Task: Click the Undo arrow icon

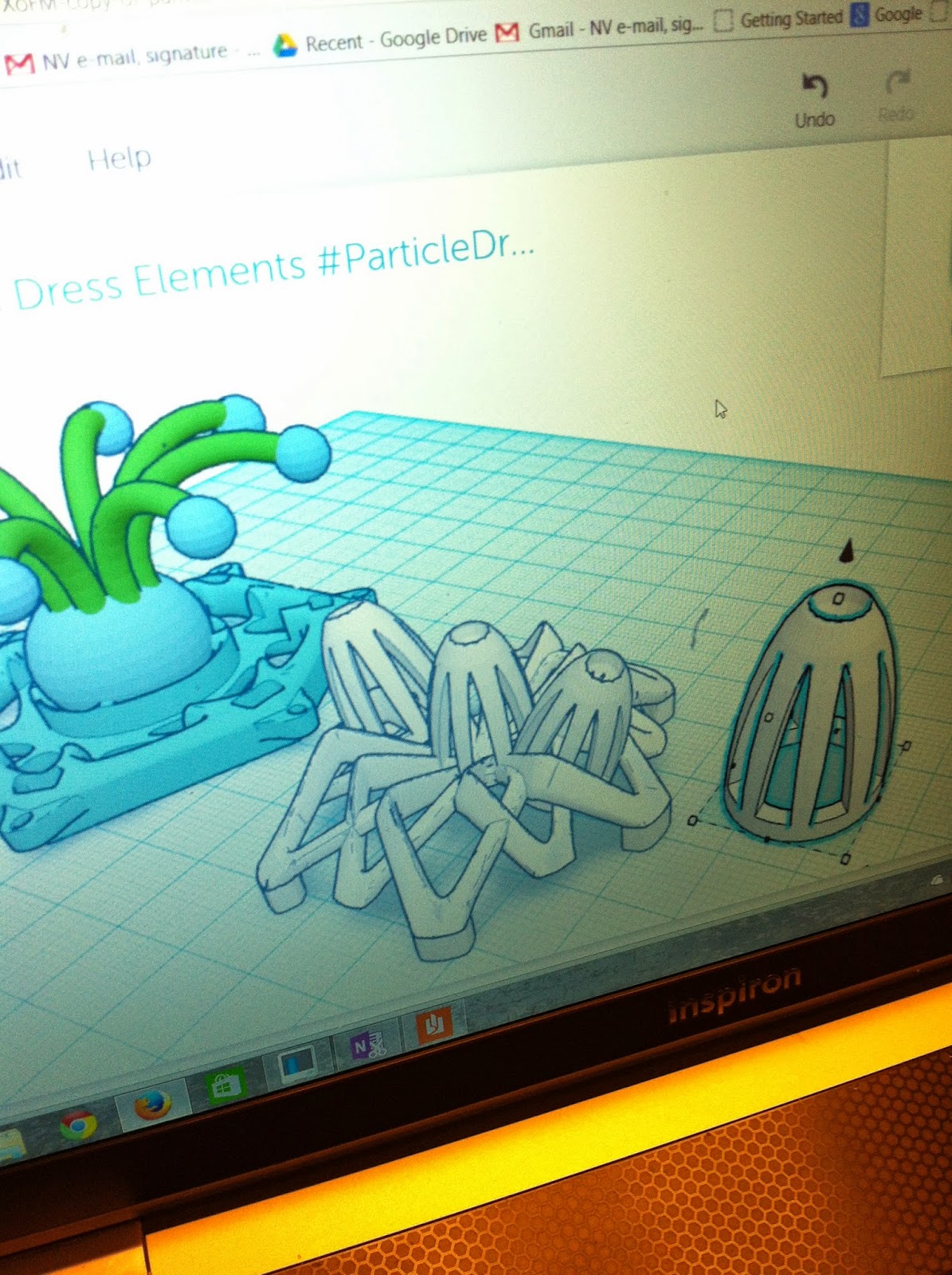Action: [x=814, y=85]
